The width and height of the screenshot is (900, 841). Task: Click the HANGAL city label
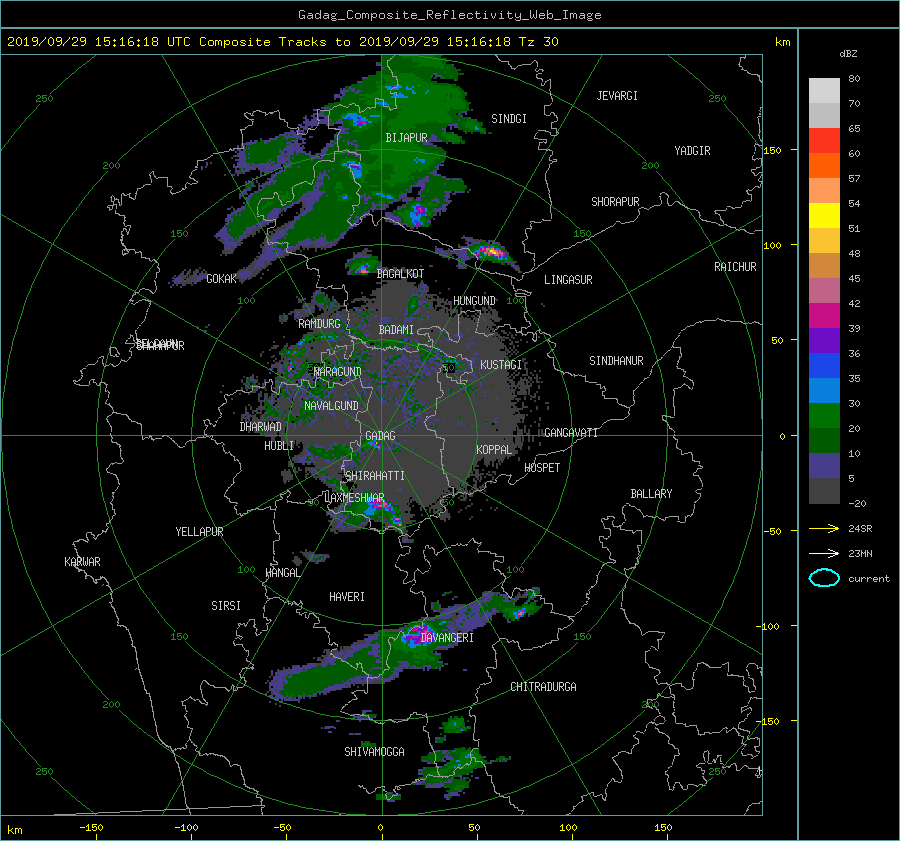coord(283,573)
